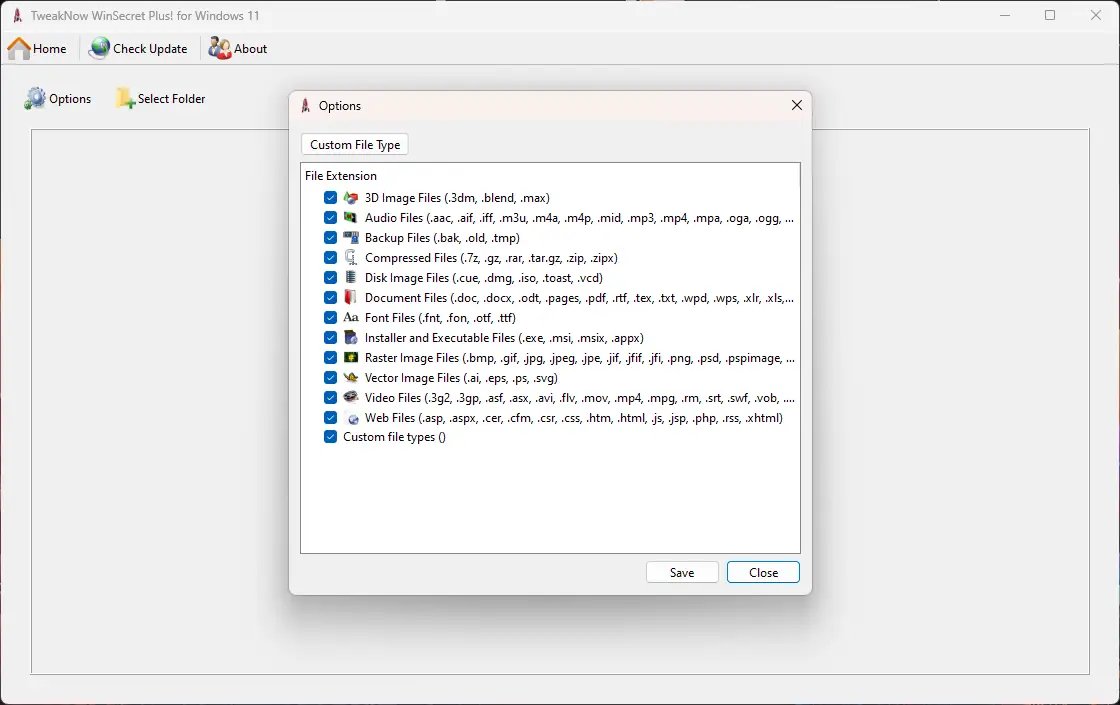
Task: Toggle the Vector Image Files checkbox
Action: [330, 378]
